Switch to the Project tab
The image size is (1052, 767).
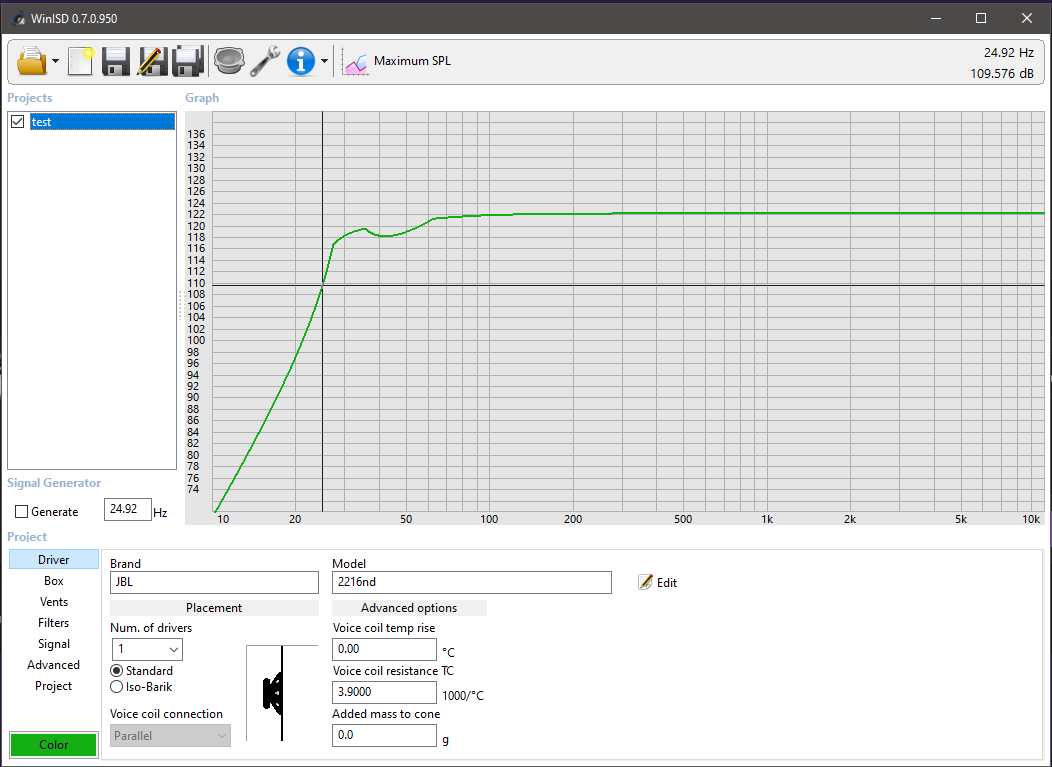pos(54,686)
